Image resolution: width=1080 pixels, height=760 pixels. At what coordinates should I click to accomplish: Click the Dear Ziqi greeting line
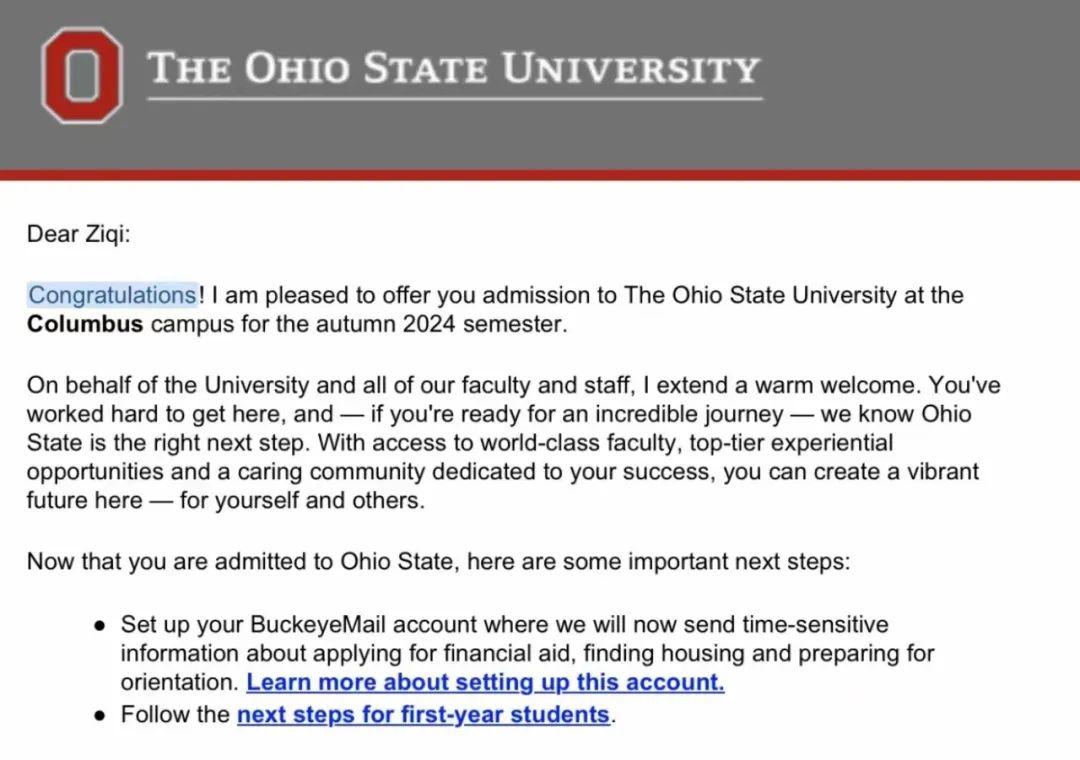coord(79,234)
